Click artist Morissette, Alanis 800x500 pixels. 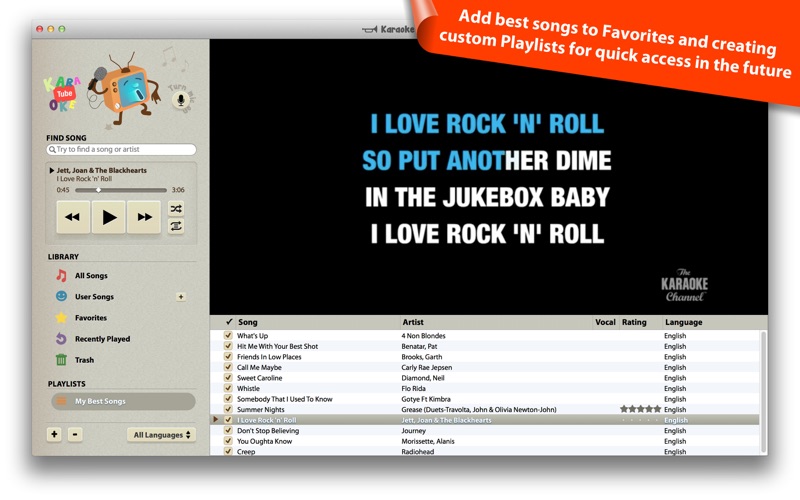point(428,441)
